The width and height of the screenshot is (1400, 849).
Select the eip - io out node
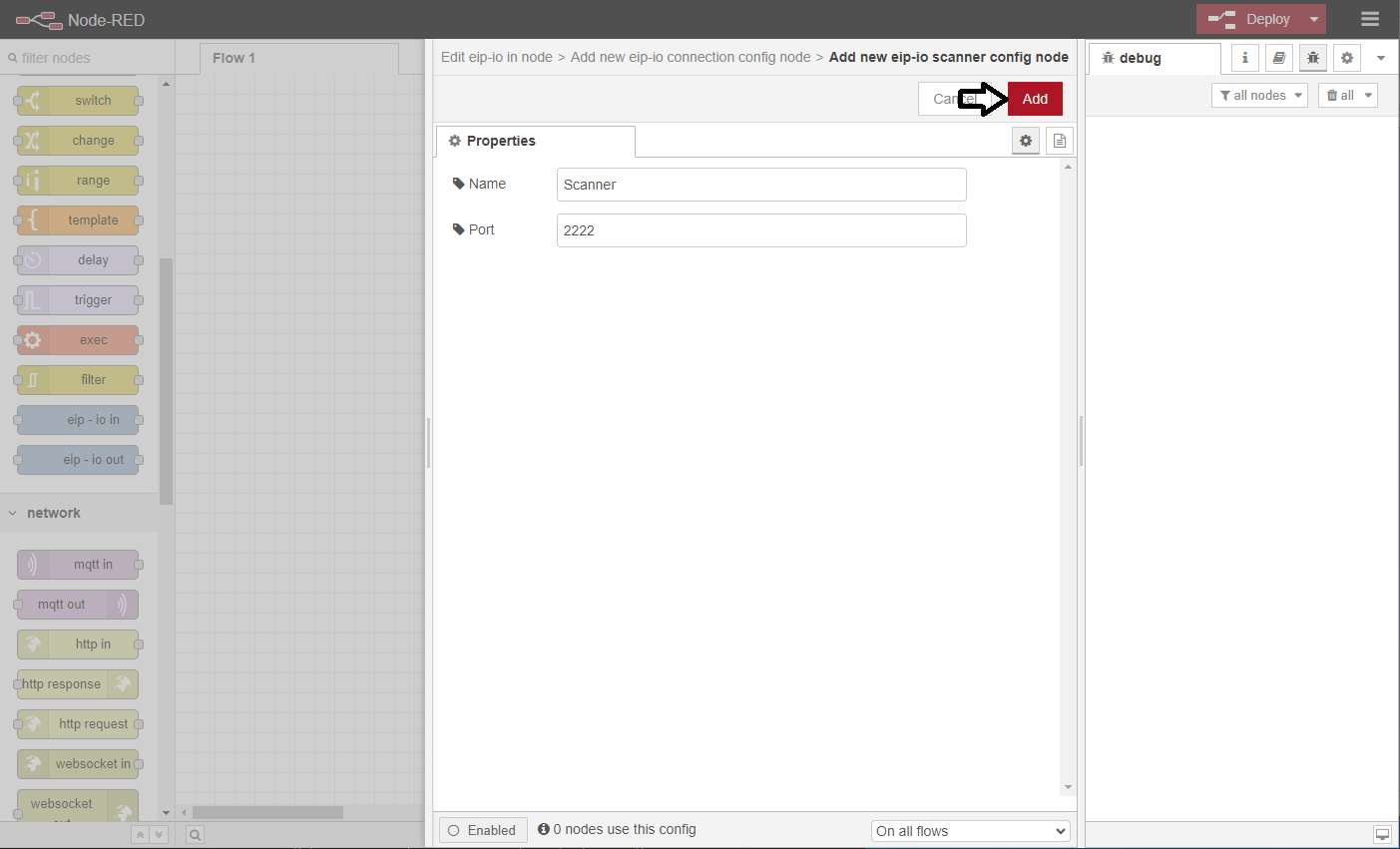(x=78, y=460)
